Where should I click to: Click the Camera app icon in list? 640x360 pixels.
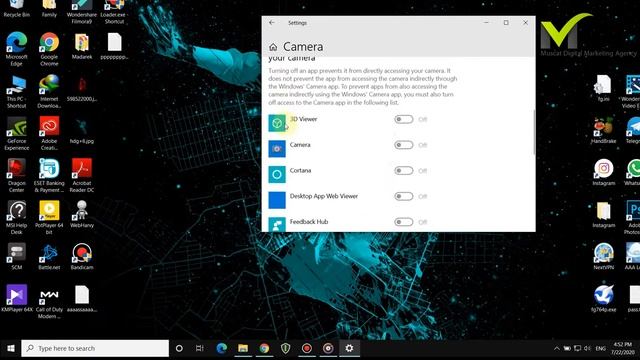tap(277, 149)
